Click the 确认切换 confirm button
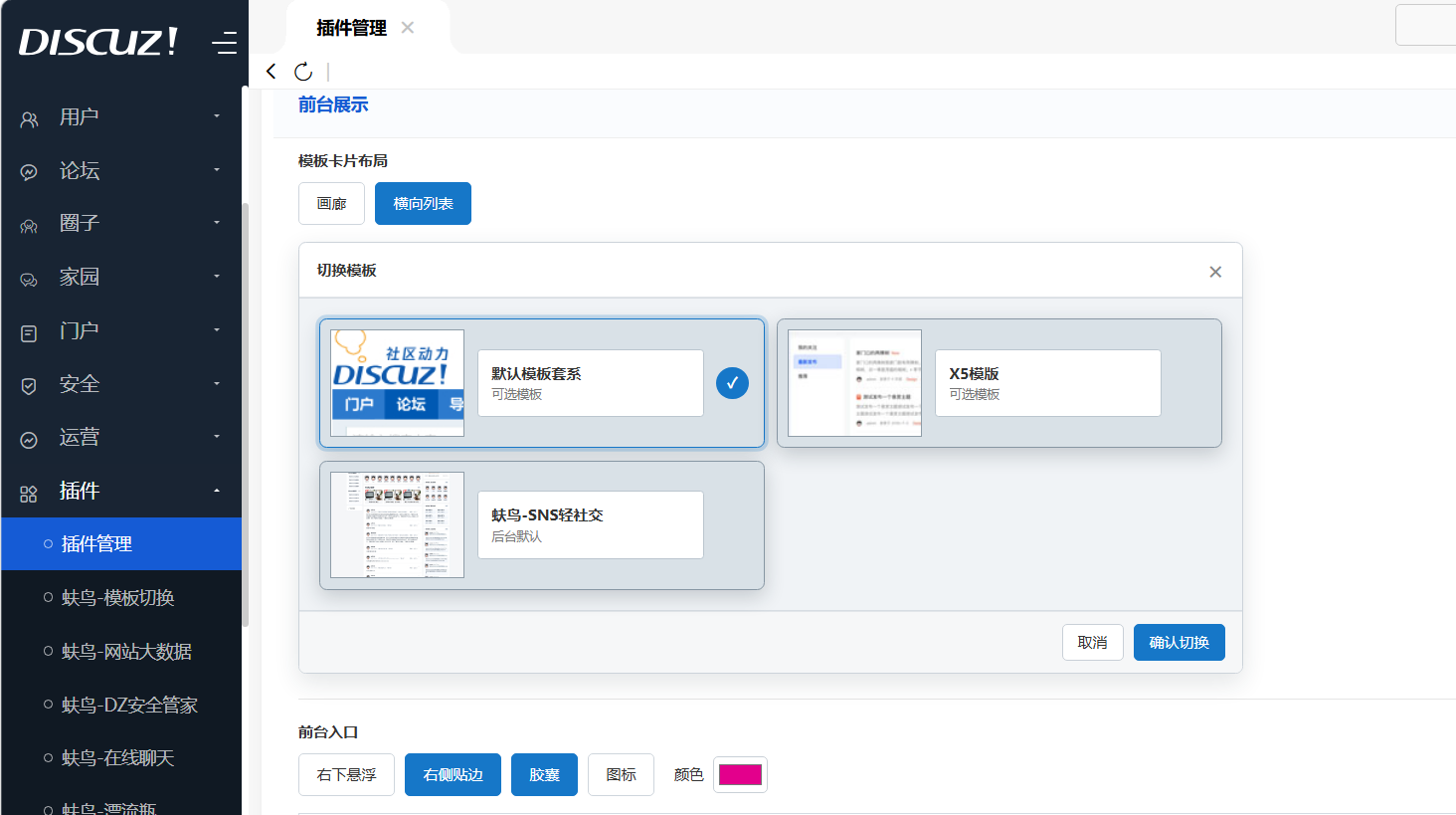 (1180, 643)
